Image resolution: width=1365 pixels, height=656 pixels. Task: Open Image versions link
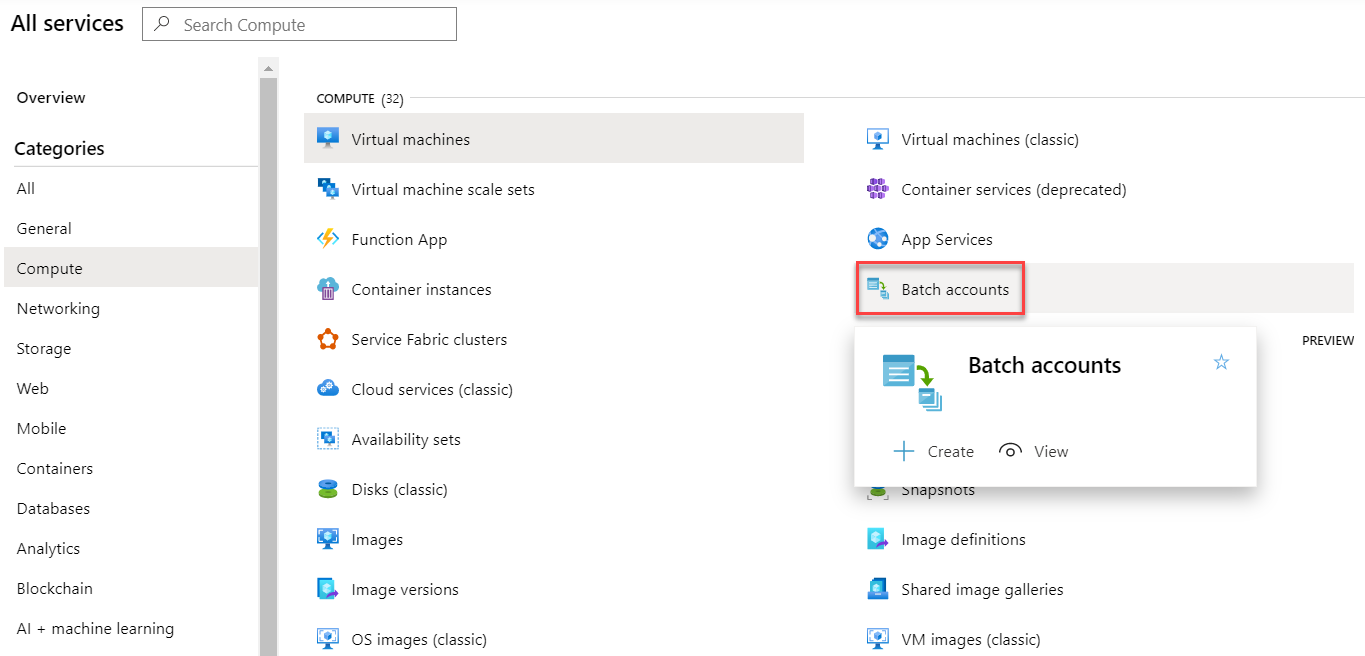[x=405, y=589]
